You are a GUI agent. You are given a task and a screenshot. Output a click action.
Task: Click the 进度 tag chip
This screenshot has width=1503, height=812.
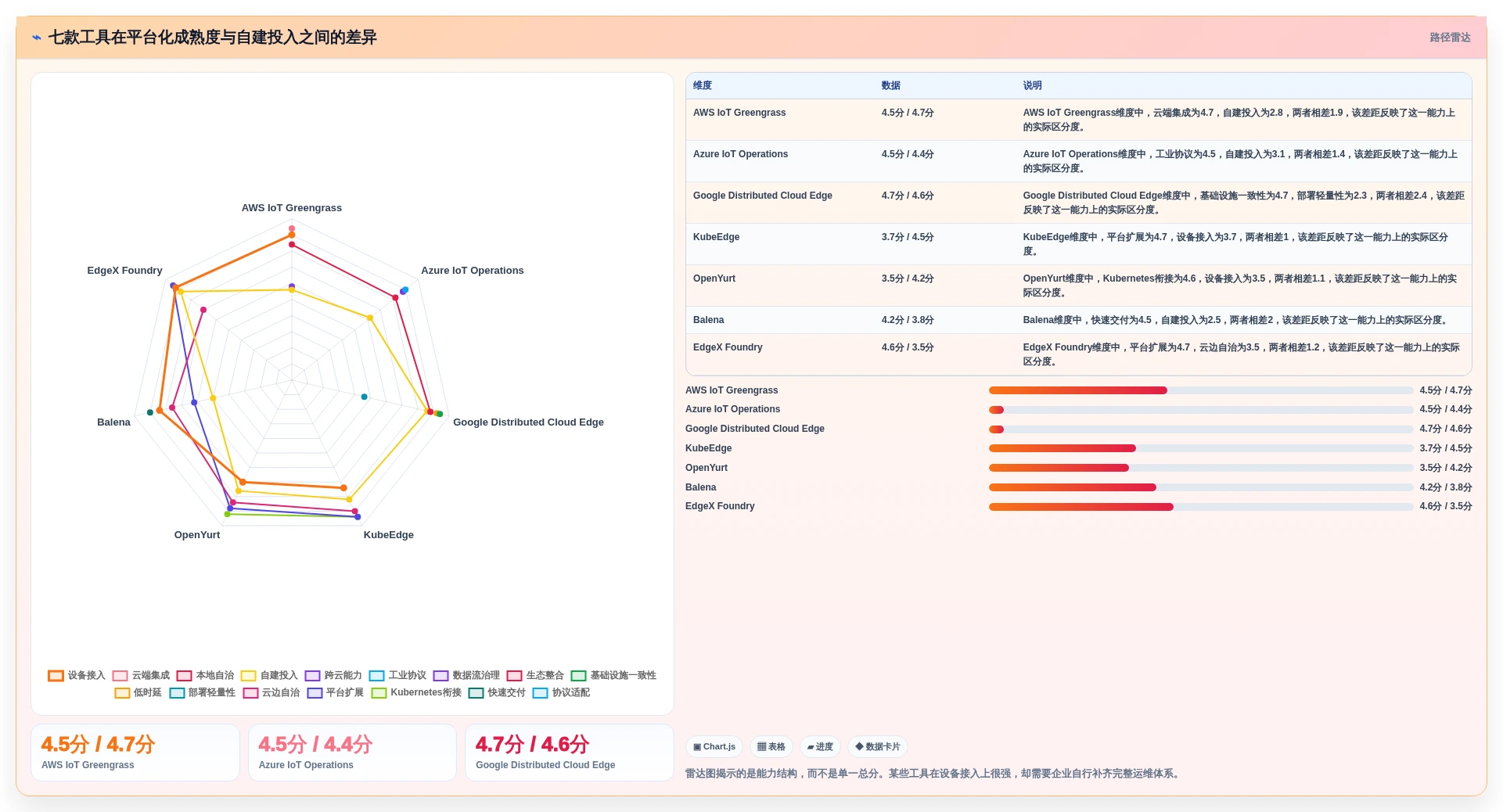coord(820,747)
